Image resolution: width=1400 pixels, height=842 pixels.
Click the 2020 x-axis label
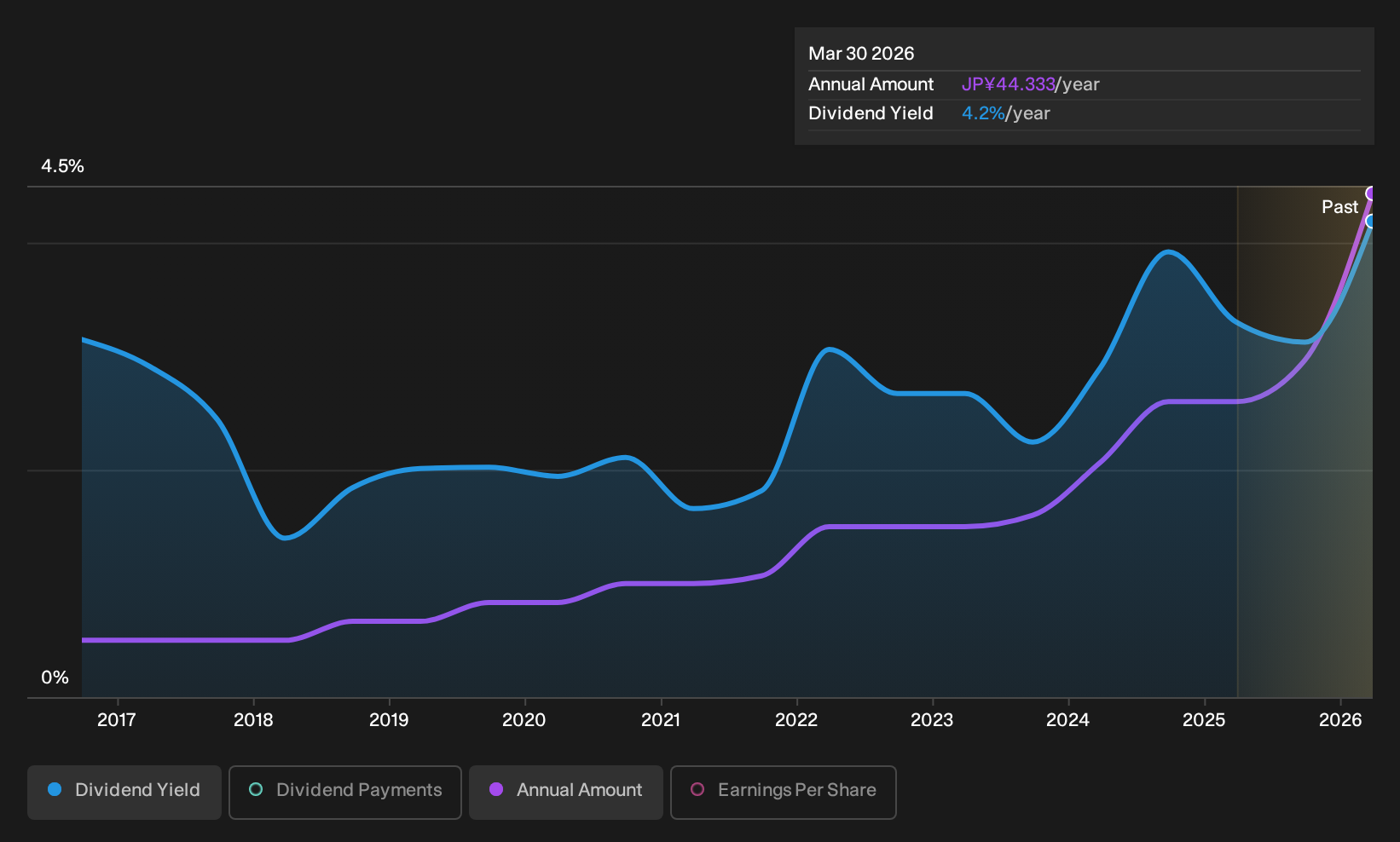524,720
